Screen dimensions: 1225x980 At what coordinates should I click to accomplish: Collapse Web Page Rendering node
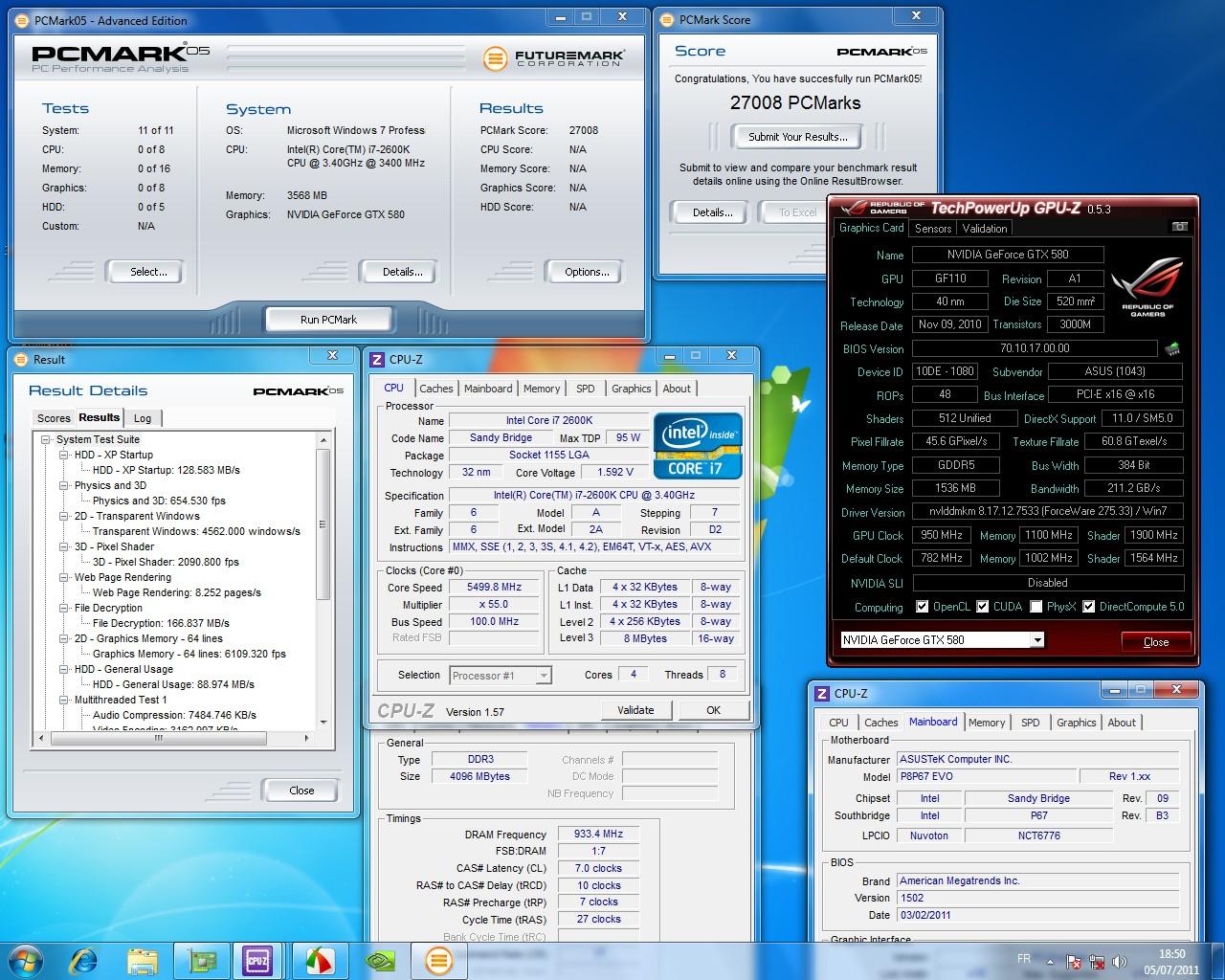click(x=64, y=577)
